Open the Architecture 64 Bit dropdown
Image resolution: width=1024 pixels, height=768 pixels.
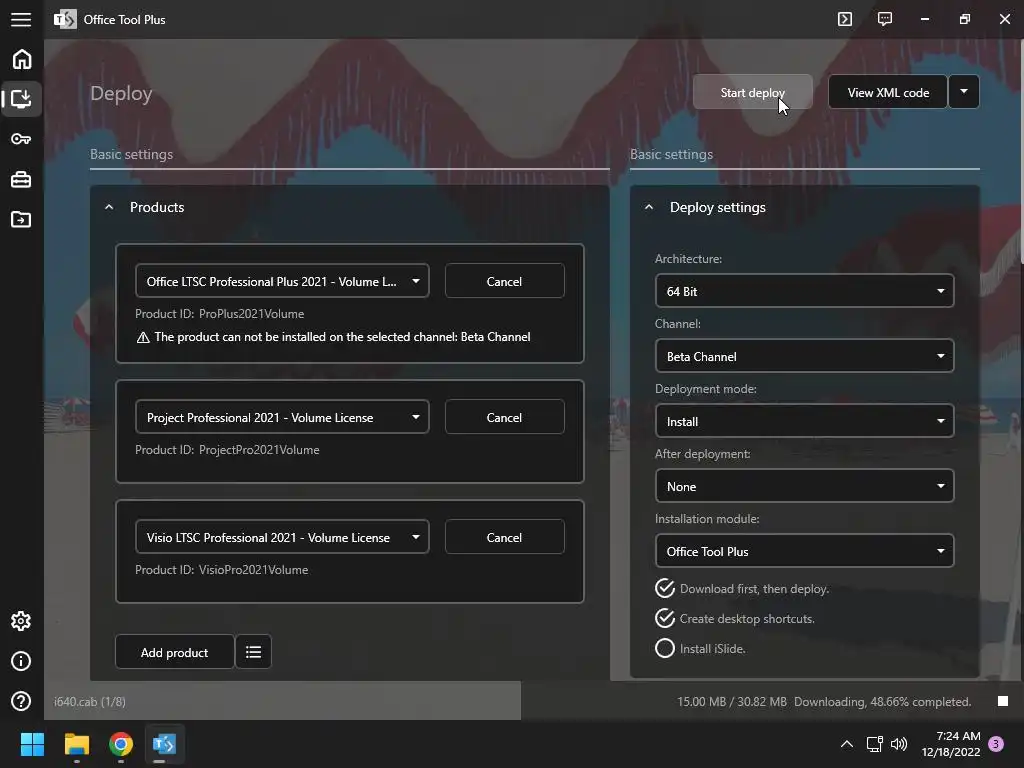tap(805, 291)
